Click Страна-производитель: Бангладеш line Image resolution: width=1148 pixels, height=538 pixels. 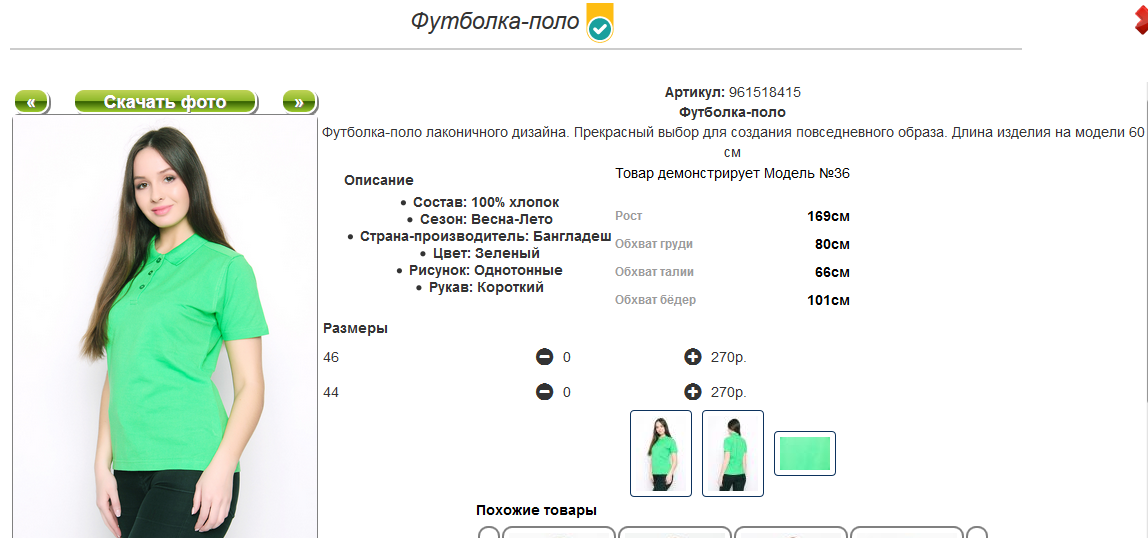[x=485, y=237]
